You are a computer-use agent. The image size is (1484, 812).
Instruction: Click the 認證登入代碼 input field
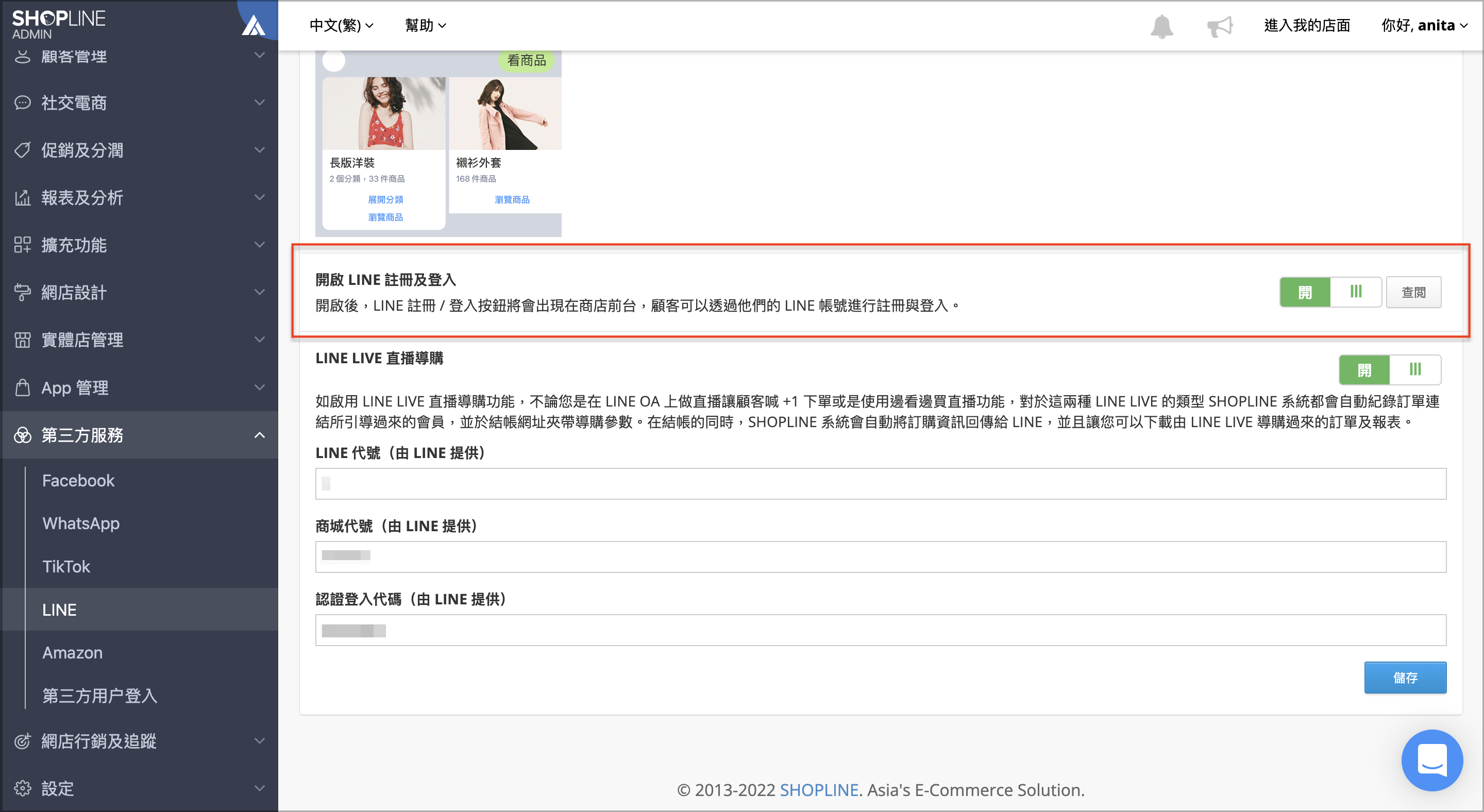pyautogui.click(x=880, y=630)
